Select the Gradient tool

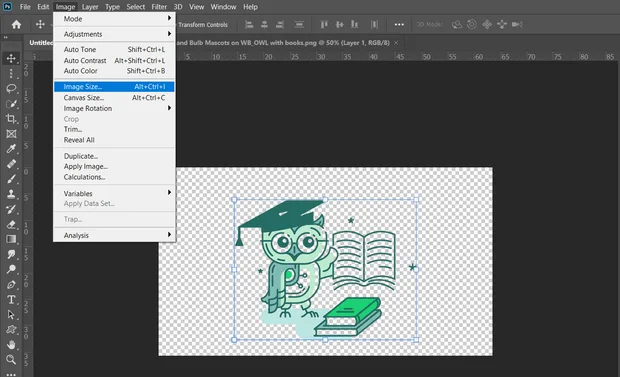pos(11,239)
